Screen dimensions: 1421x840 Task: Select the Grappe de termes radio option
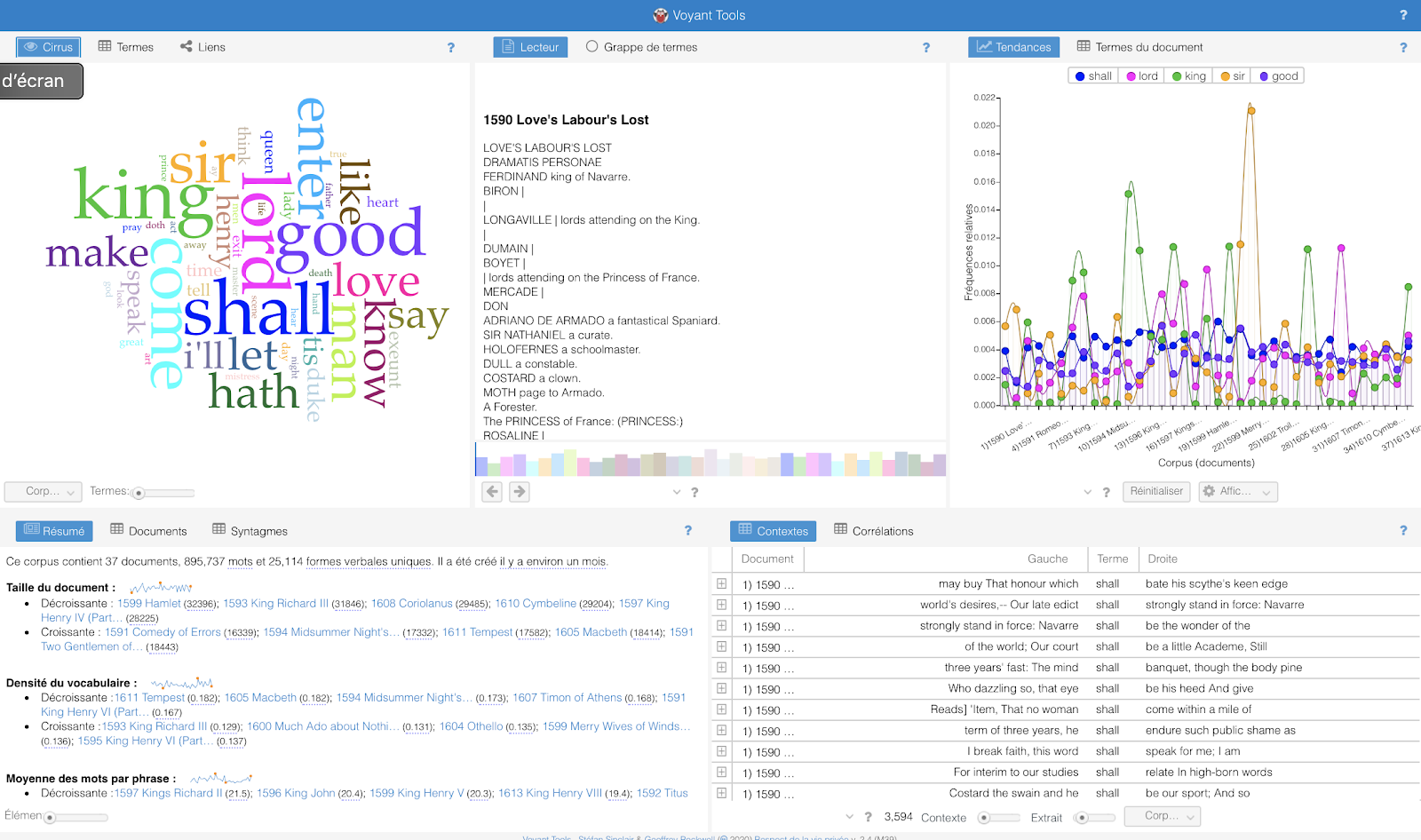click(592, 47)
